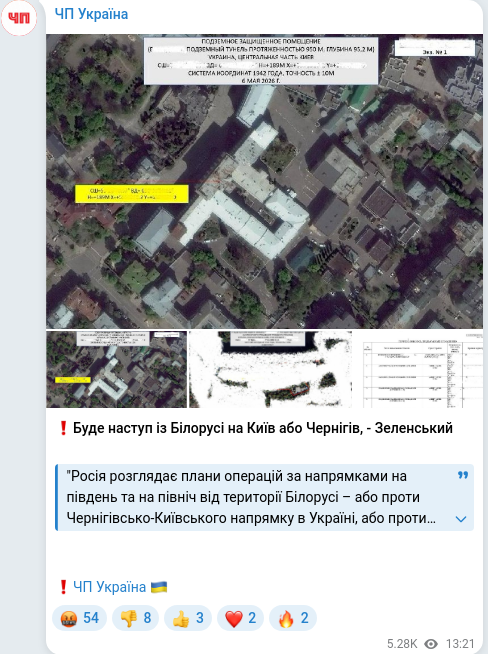Viewport: 488px width, 654px height.
Task: Click the Ukrainian flag emoji
Action: (x=159, y=587)
